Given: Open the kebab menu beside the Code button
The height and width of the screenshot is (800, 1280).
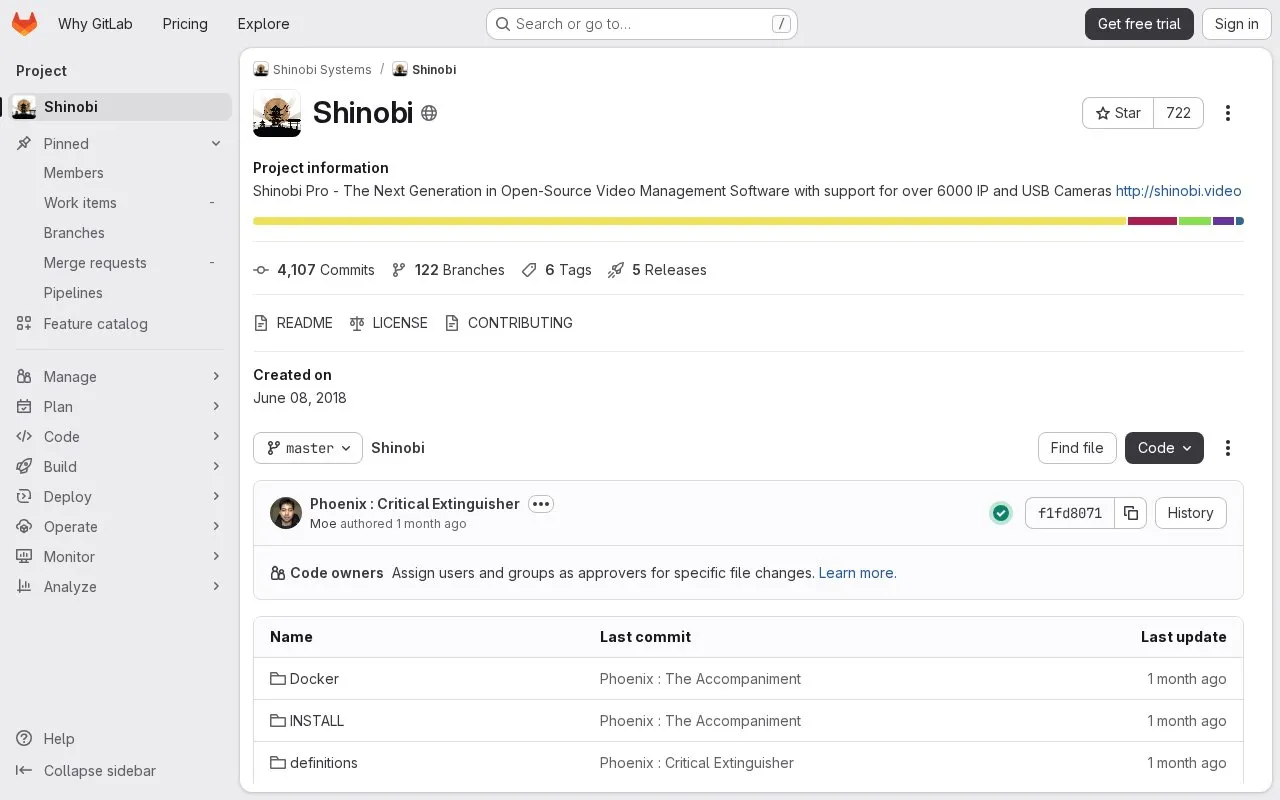Looking at the screenshot, I should coord(1228,448).
